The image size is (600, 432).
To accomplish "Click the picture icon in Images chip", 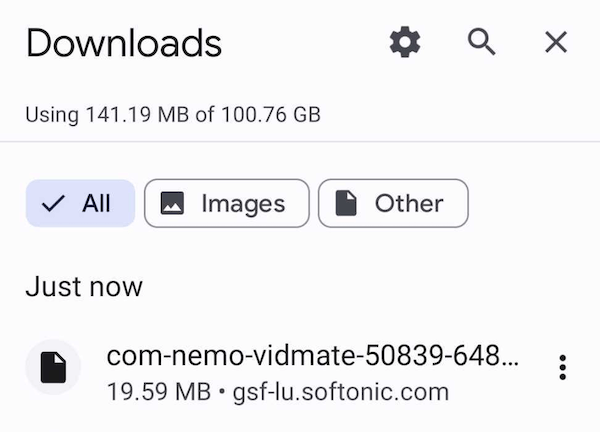I will coord(173,204).
